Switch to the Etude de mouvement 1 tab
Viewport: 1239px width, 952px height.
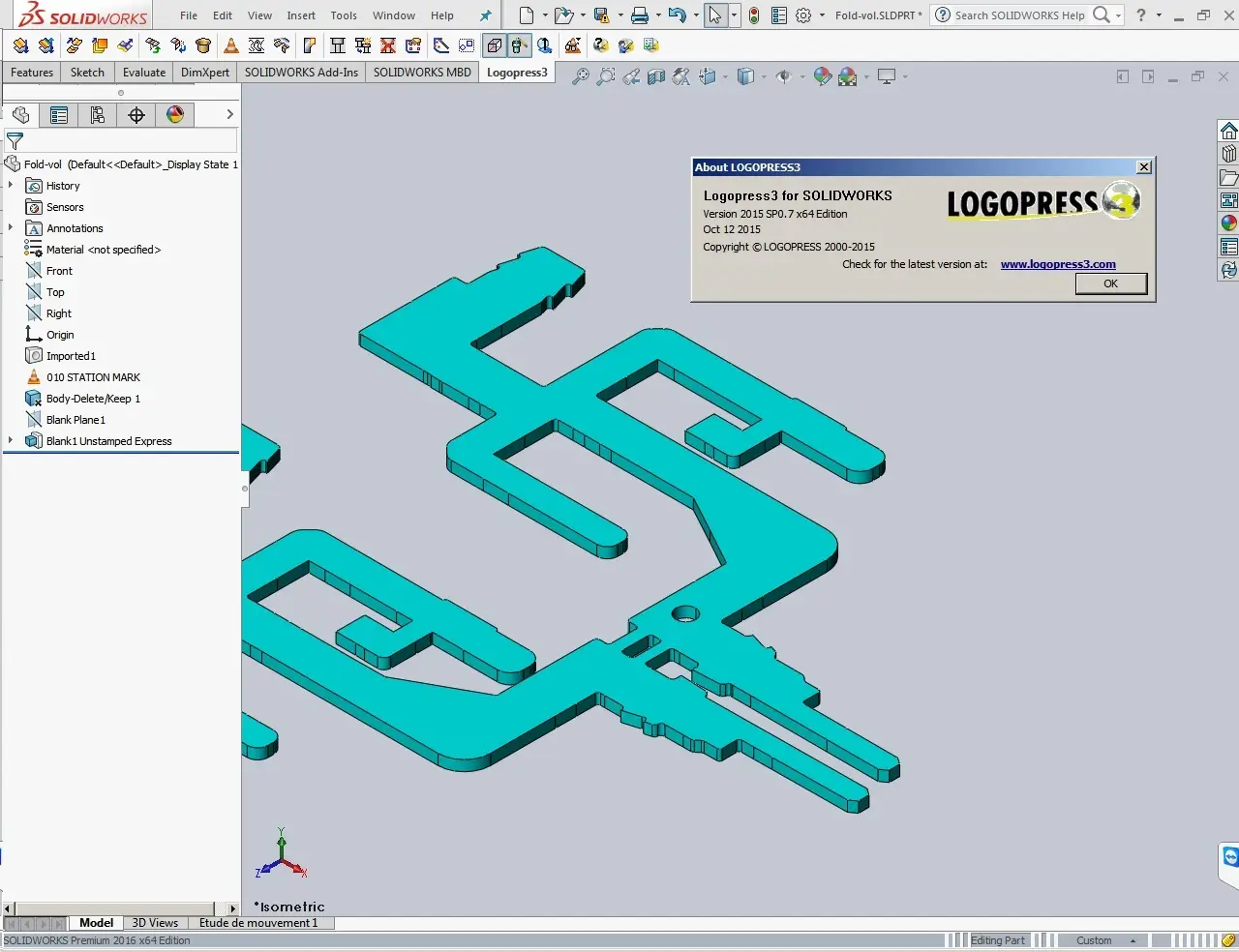[260, 923]
